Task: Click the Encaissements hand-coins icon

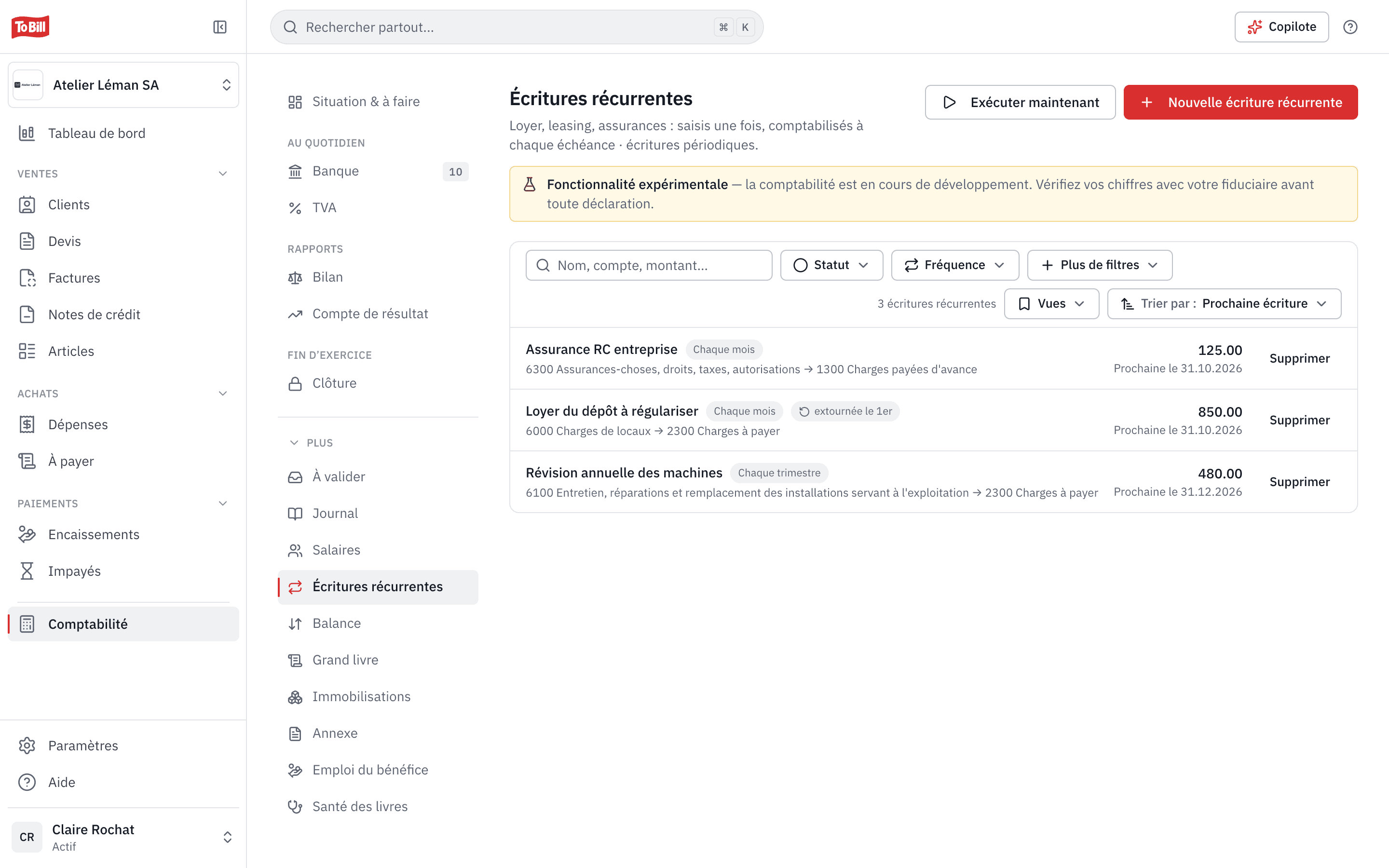Action: click(x=27, y=534)
